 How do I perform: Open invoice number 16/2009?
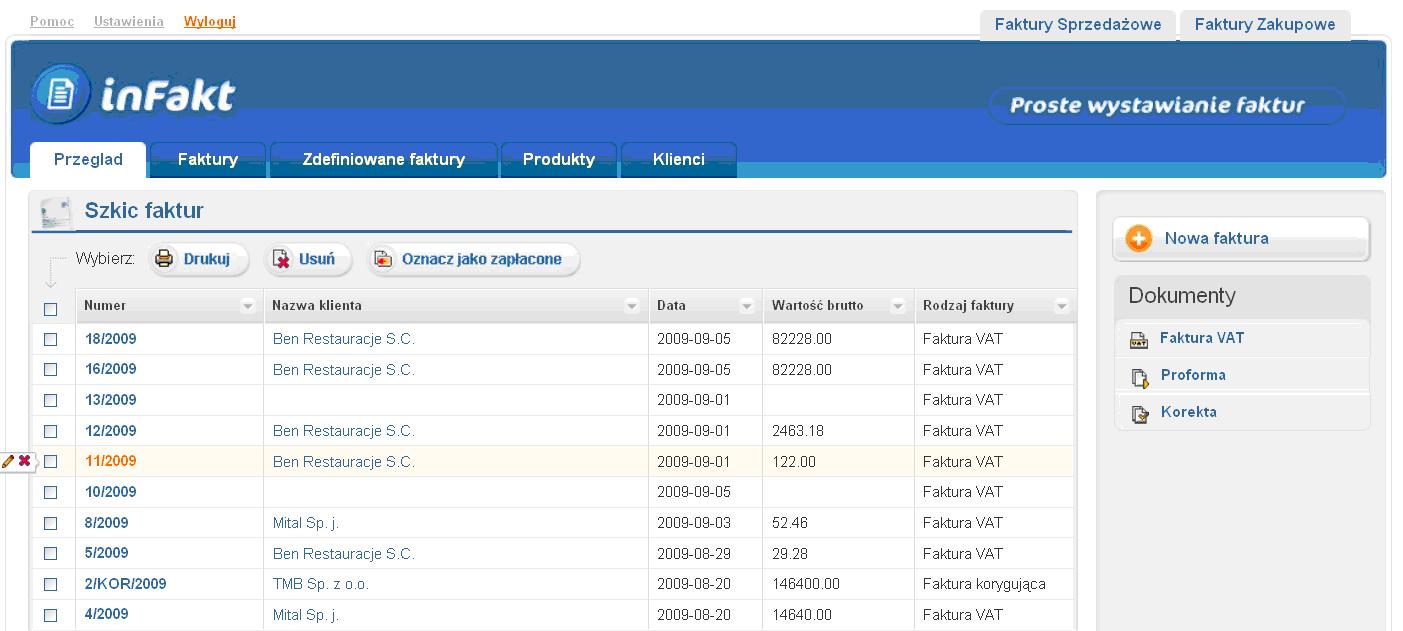click(111, 369)
